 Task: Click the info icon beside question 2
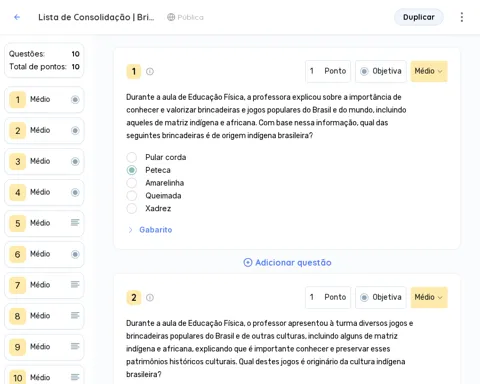[150, 297]
